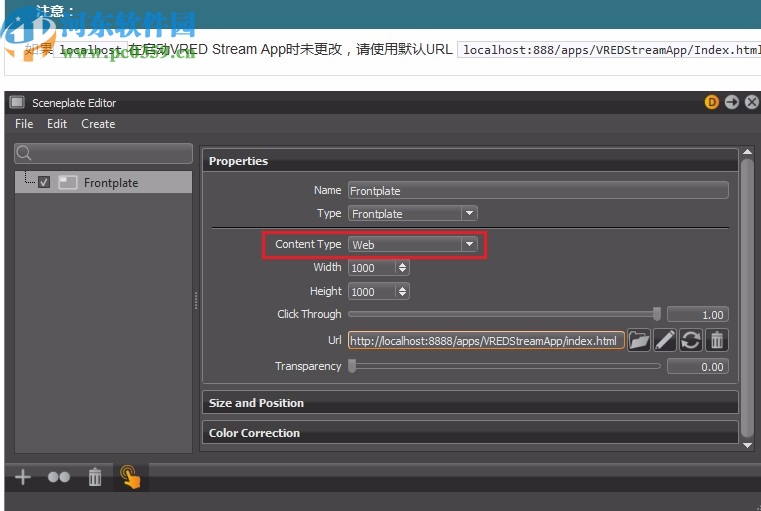The width and height of the screenshot is (761, 511).
Task: Open the Edit menu
Action: click(x=57, y=124)
